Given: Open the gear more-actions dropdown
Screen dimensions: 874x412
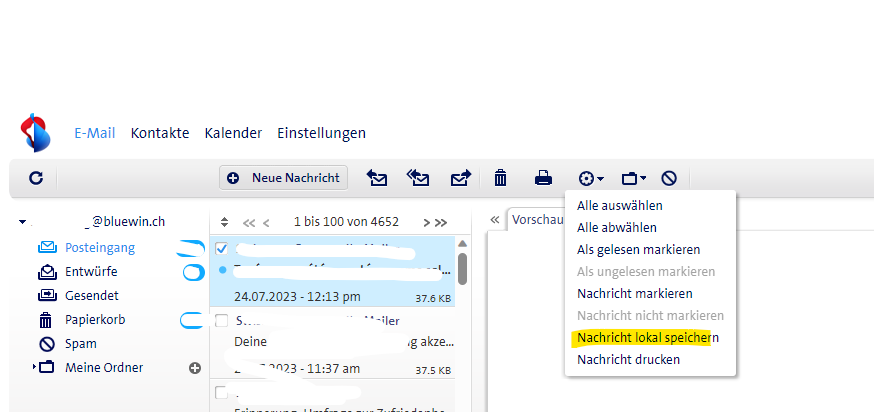Looking at the screenshot, I should click(591, 178).
